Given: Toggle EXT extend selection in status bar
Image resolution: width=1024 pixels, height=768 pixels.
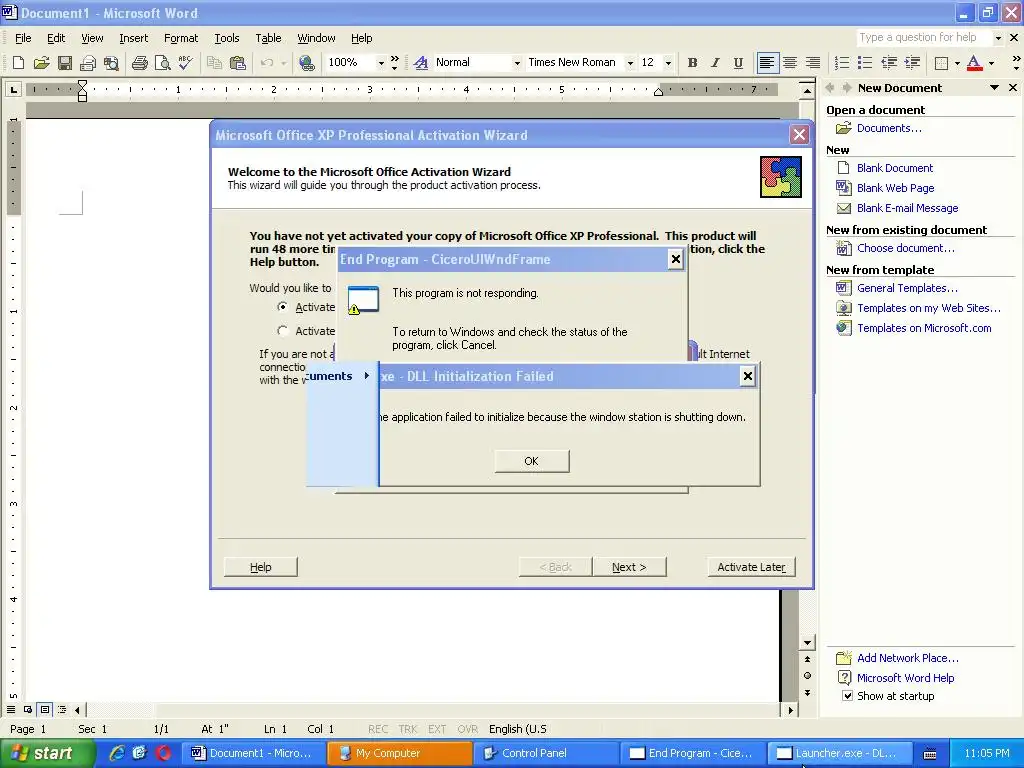Looking at the screenshot, I should (x=437, y=729).
